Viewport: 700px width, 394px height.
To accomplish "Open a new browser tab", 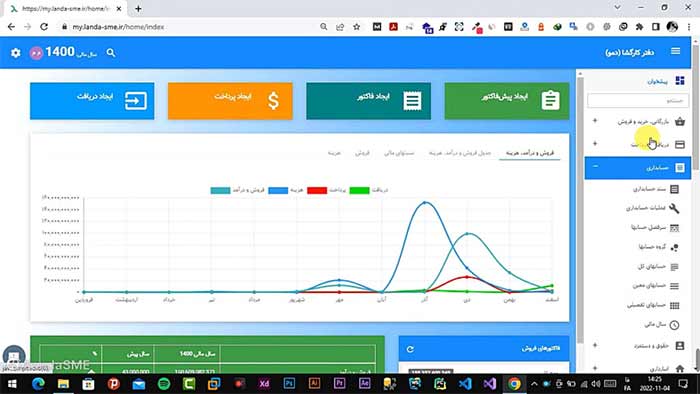I will coord(138,8).
